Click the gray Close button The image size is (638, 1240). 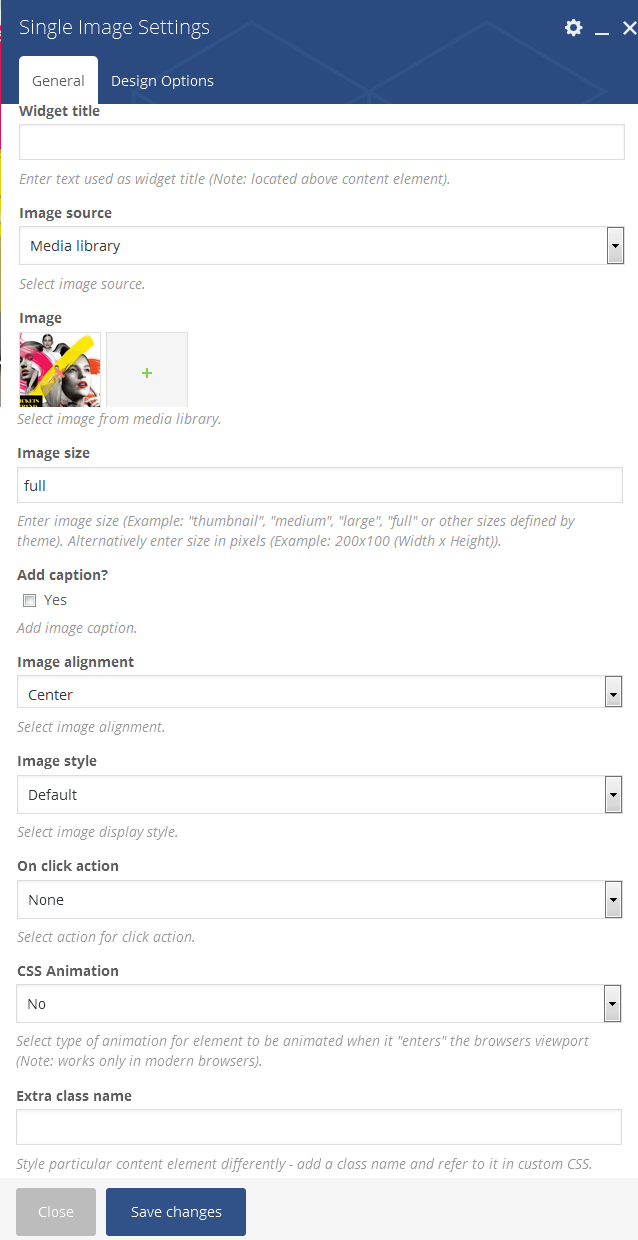pos(56,1212)
